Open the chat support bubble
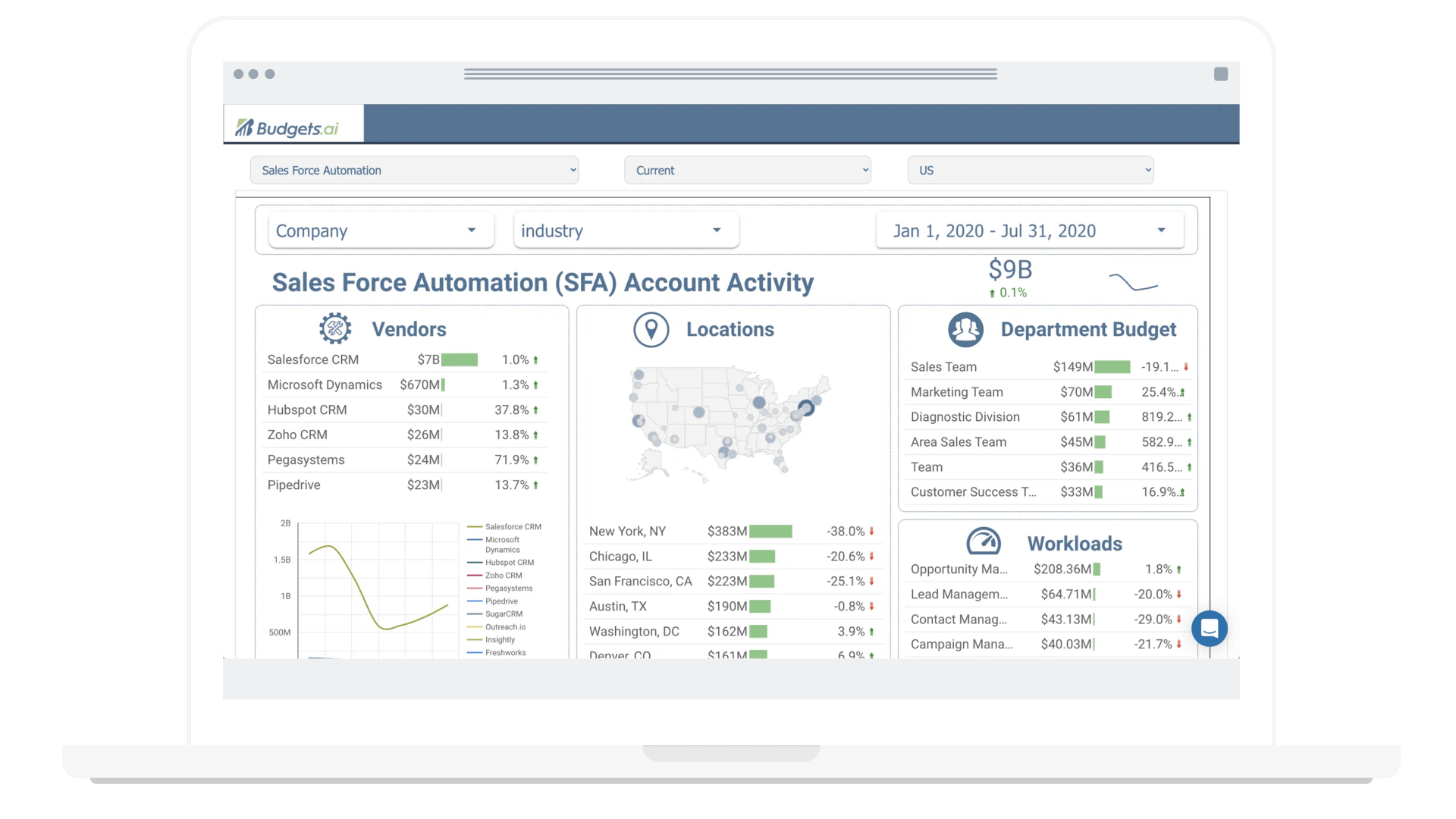 tap(1210, 629)
